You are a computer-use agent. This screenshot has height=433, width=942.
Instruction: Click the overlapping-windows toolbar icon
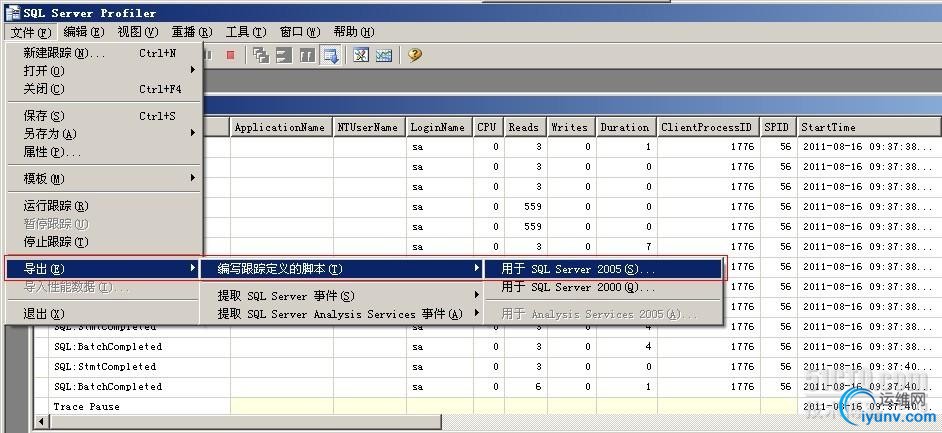[261, 55]
